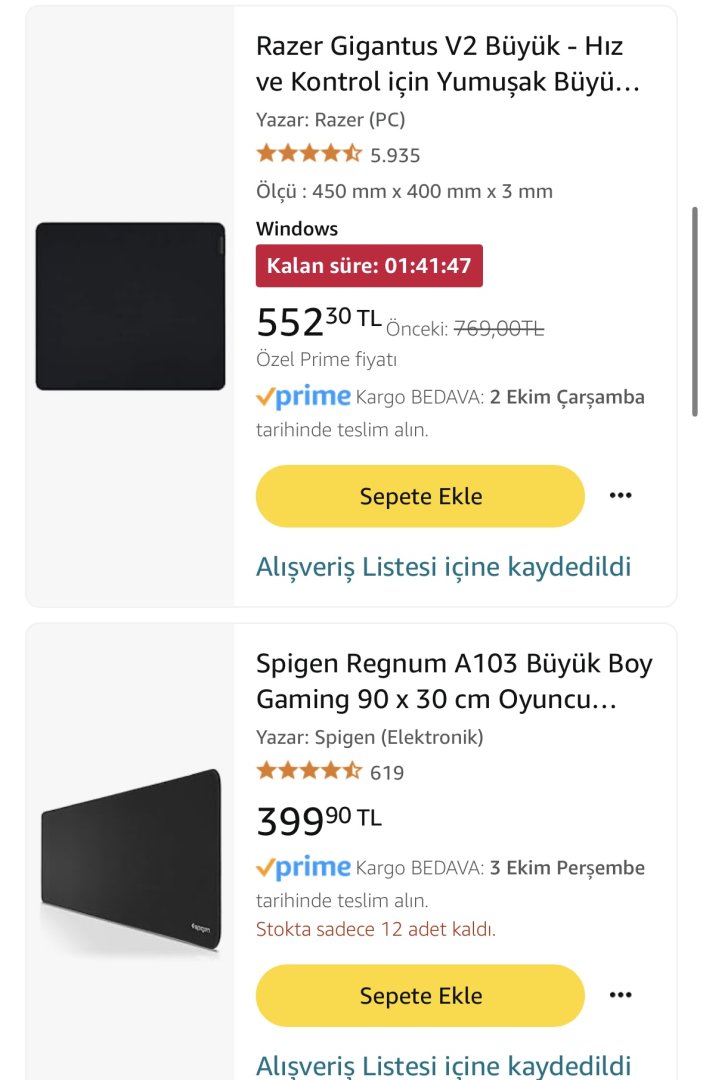This screenshot has height=1080, width=703.
Task: Click the 619 review count
Action: [x=387, y=773]
